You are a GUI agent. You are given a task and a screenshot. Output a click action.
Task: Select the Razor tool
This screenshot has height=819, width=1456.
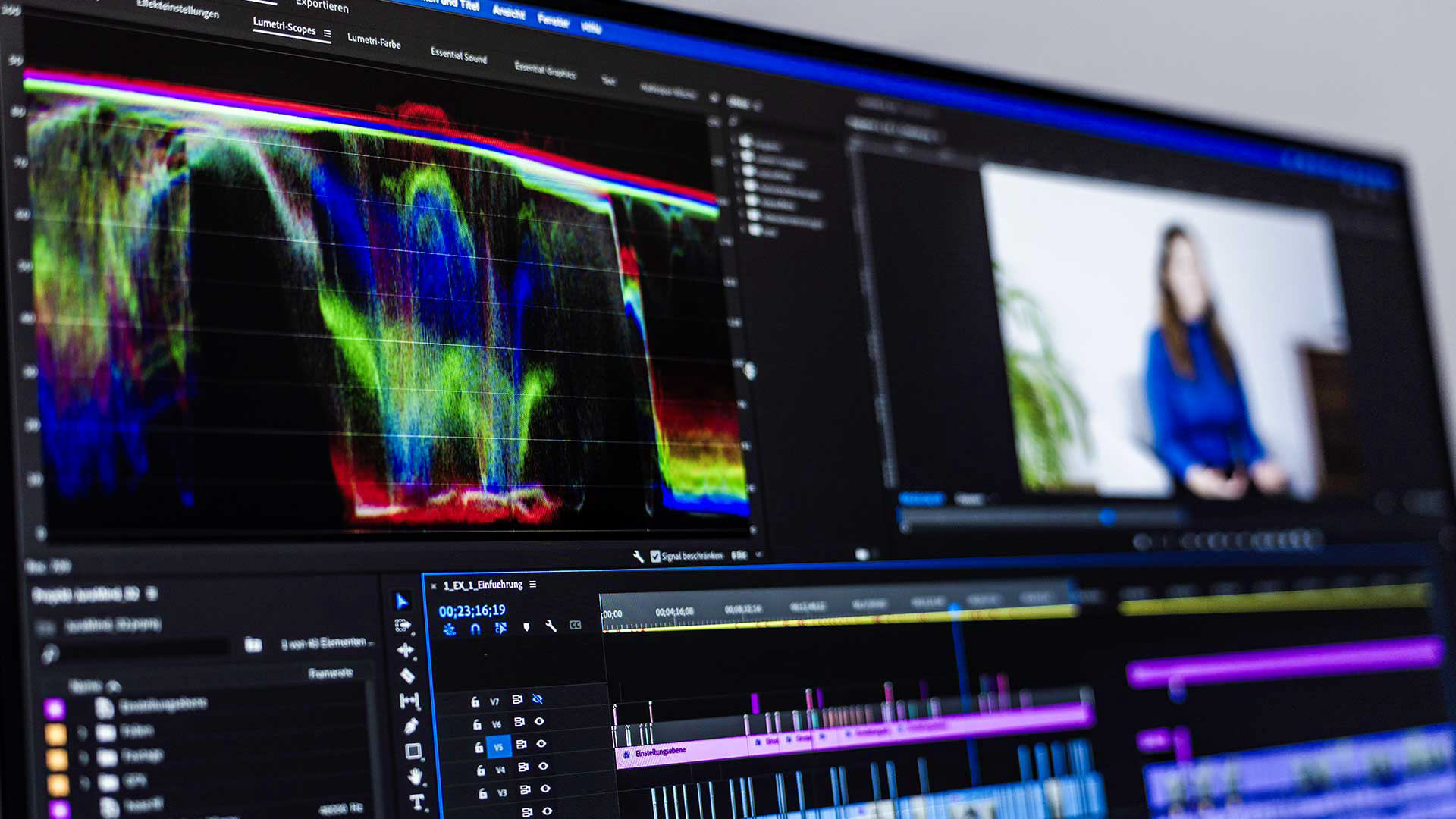407,675
